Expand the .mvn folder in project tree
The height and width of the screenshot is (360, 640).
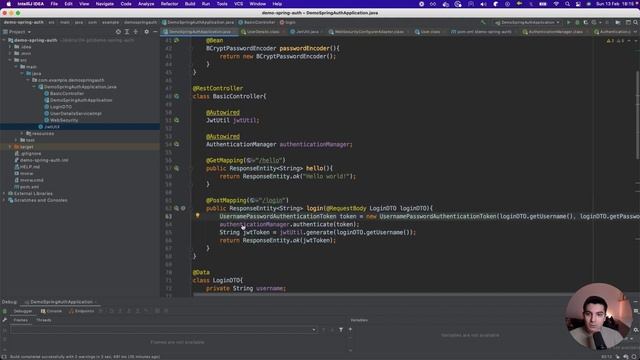(10, 53)
